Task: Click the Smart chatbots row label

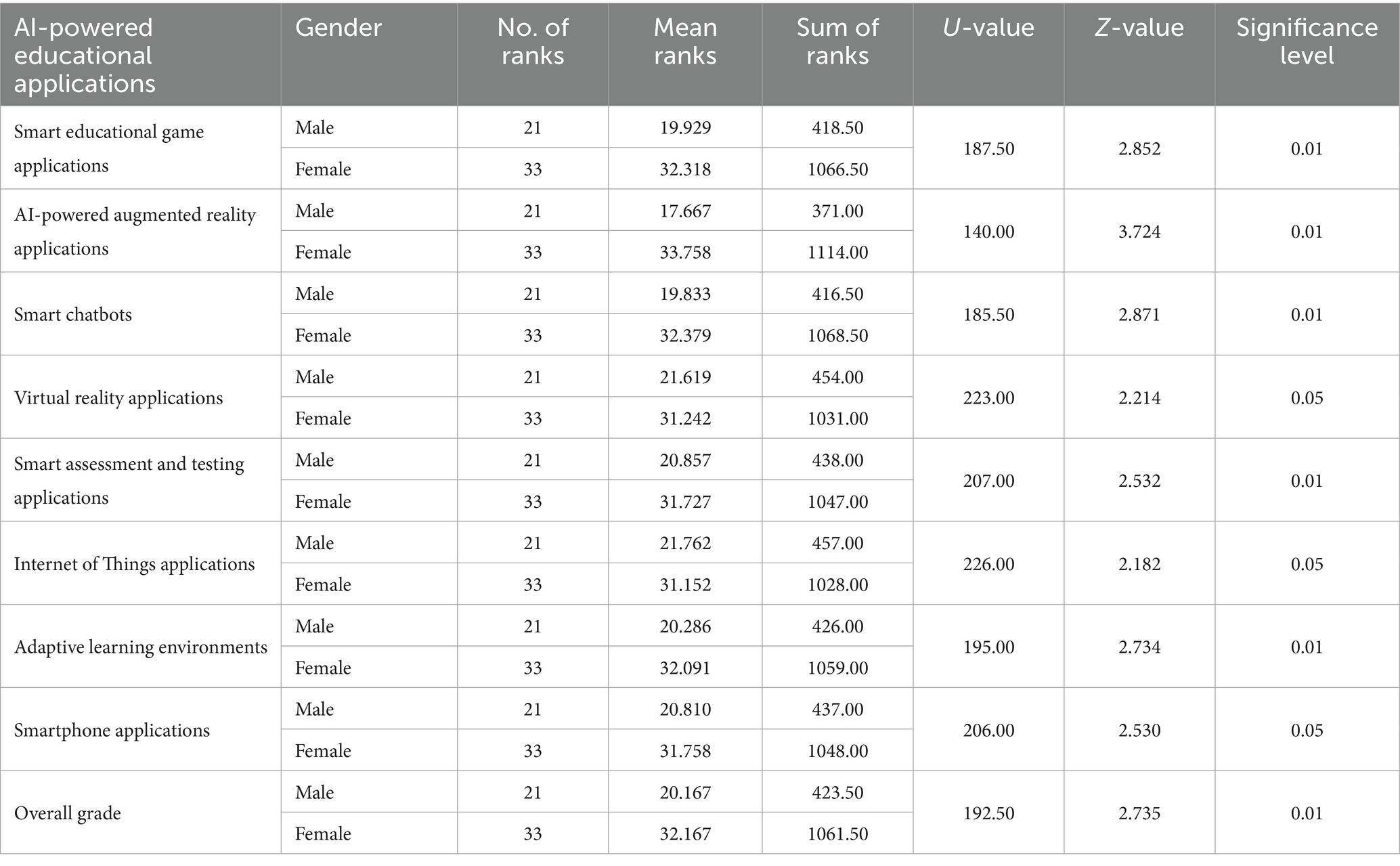Action: point(73,314)
